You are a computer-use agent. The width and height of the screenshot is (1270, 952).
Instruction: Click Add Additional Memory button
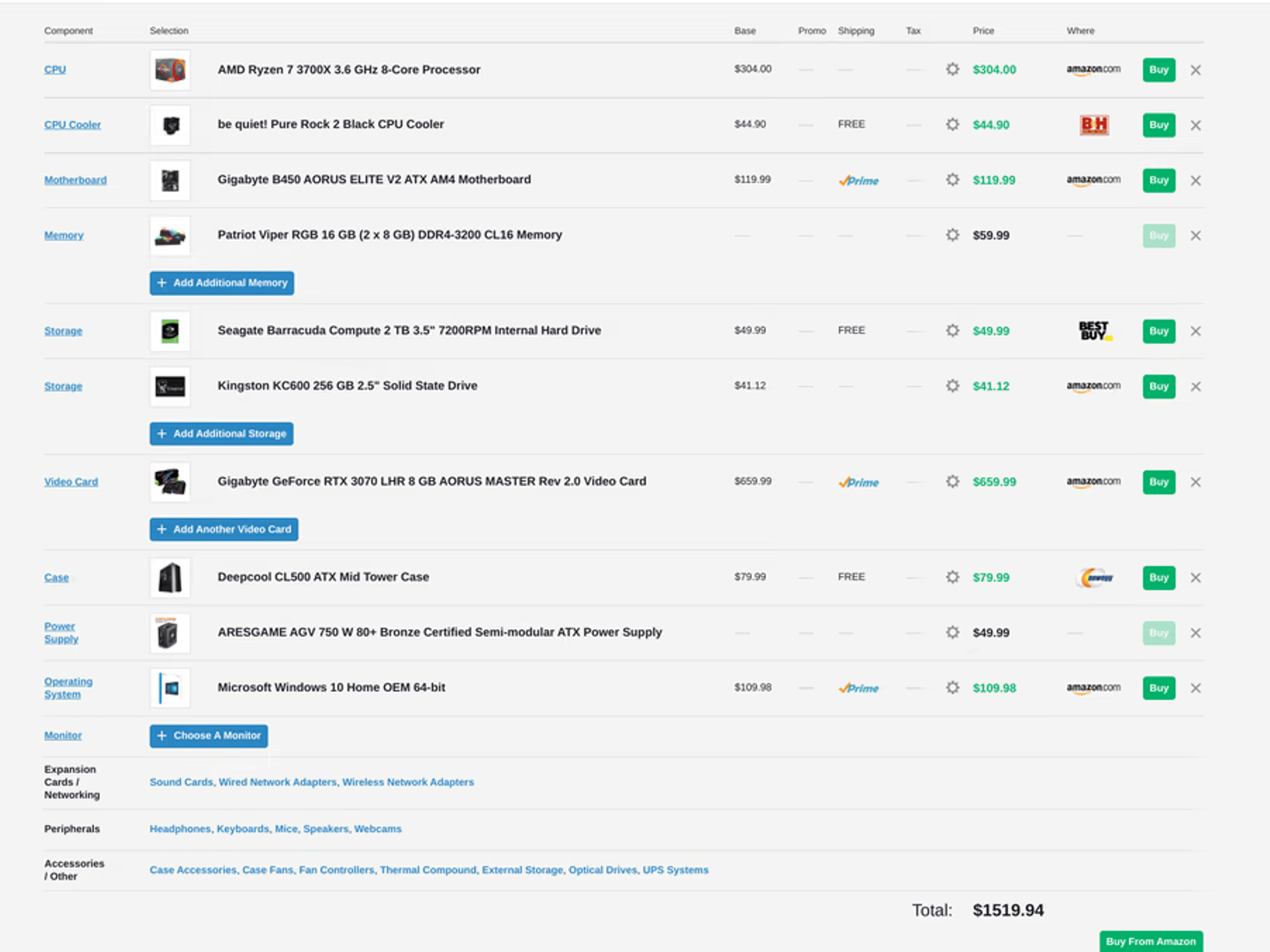222,283
